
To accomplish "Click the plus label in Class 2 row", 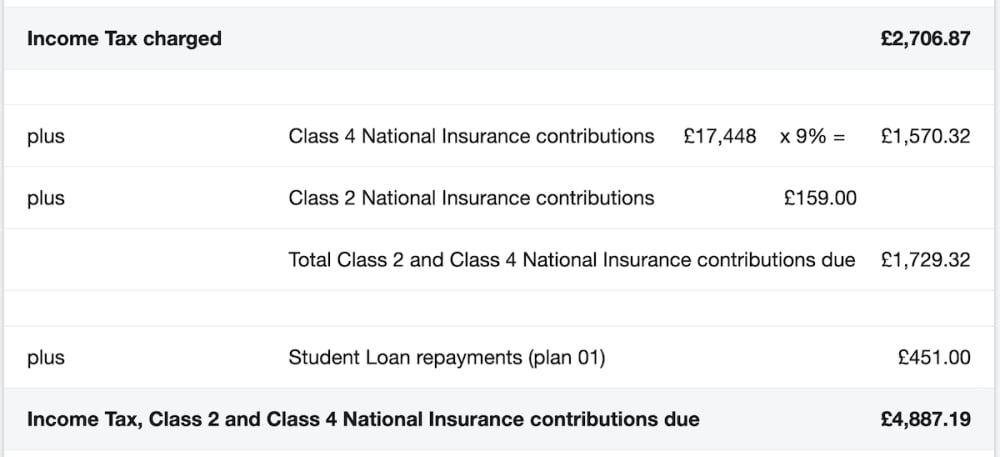I will [46, 199].
